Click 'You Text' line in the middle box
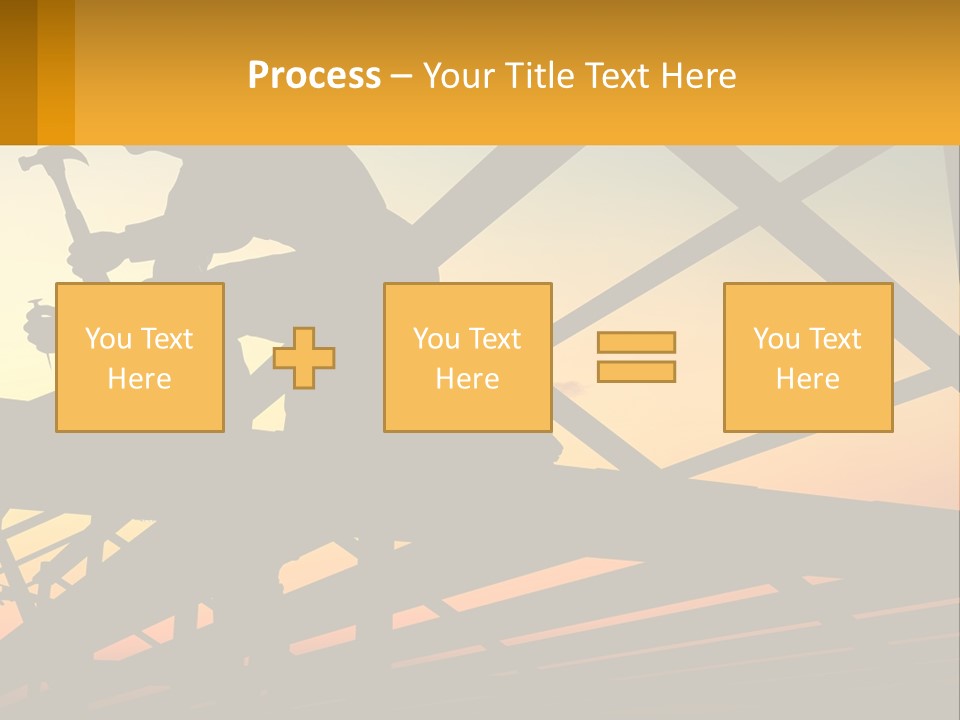Viewport: 960px width, 720px height. [467, 339]
